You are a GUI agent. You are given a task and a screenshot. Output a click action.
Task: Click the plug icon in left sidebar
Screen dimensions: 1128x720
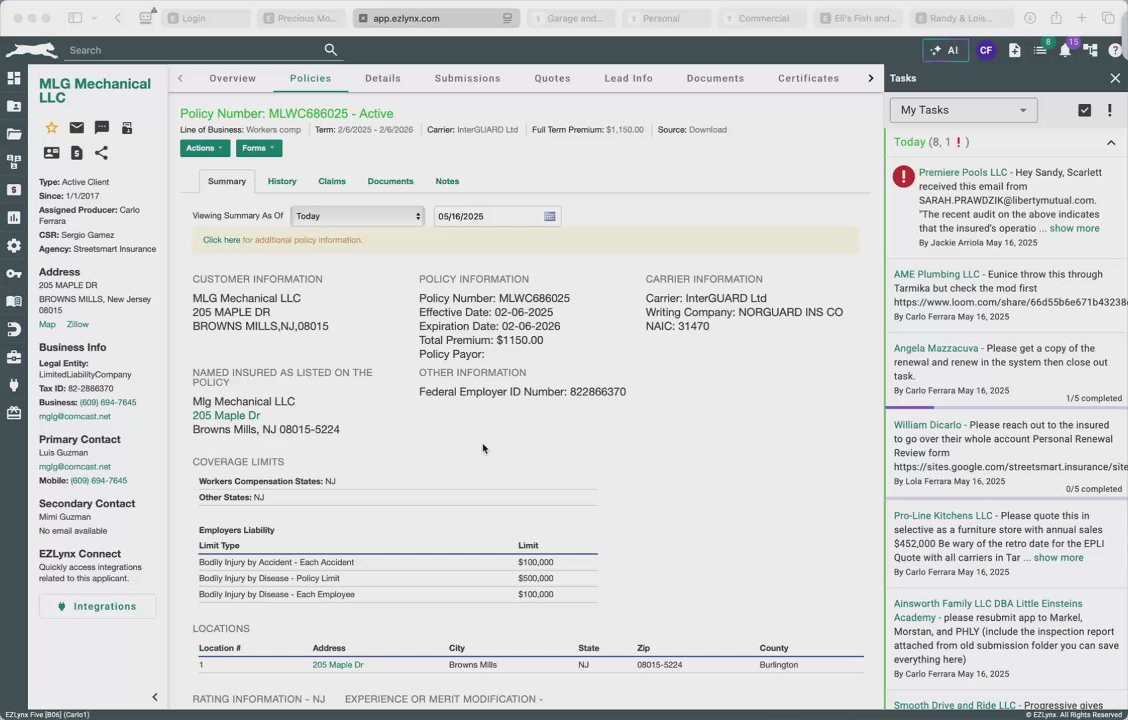click(x=14, y=386)
